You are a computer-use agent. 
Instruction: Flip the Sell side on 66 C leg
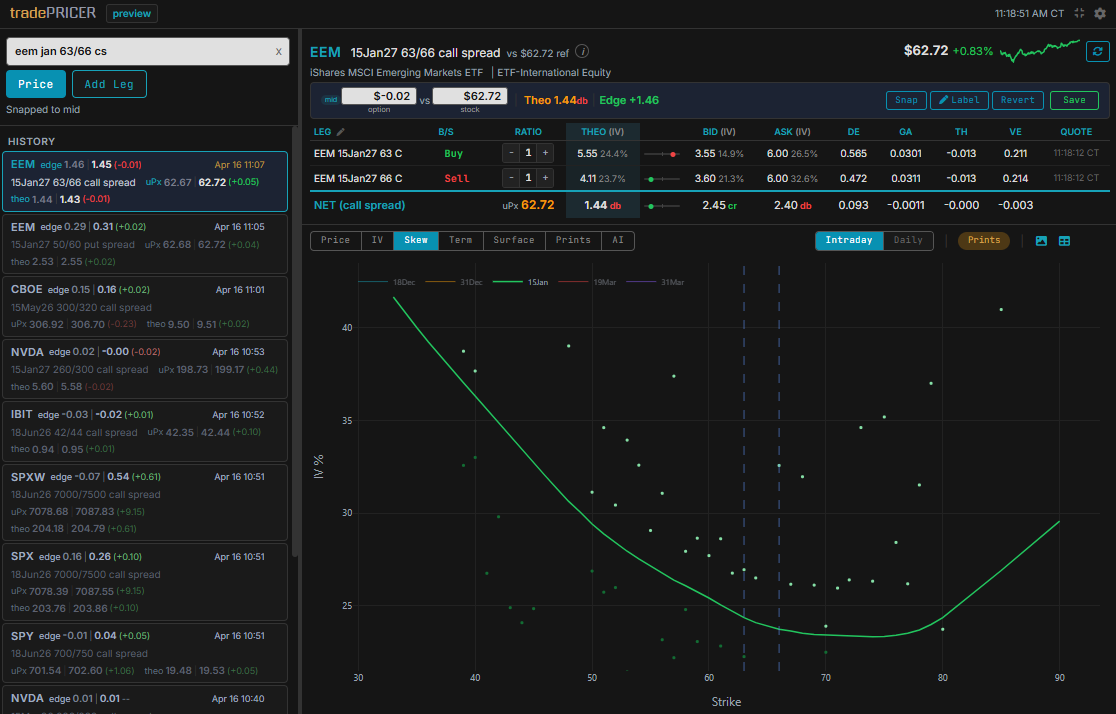[456, 179]
